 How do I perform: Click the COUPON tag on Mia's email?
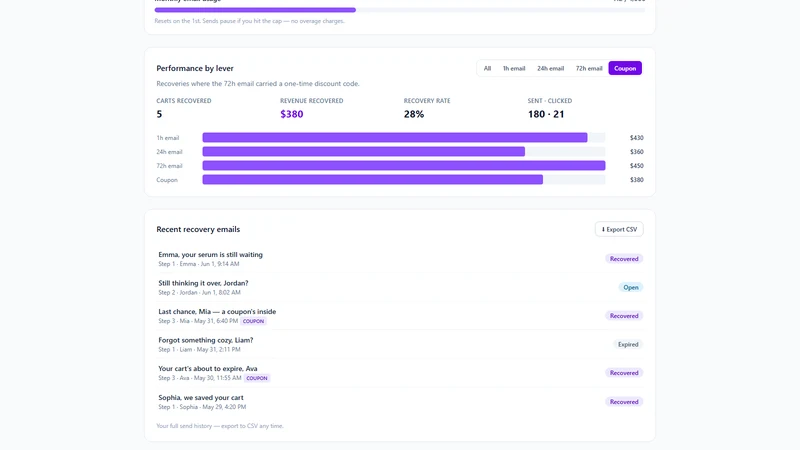[x=253, y=321]
